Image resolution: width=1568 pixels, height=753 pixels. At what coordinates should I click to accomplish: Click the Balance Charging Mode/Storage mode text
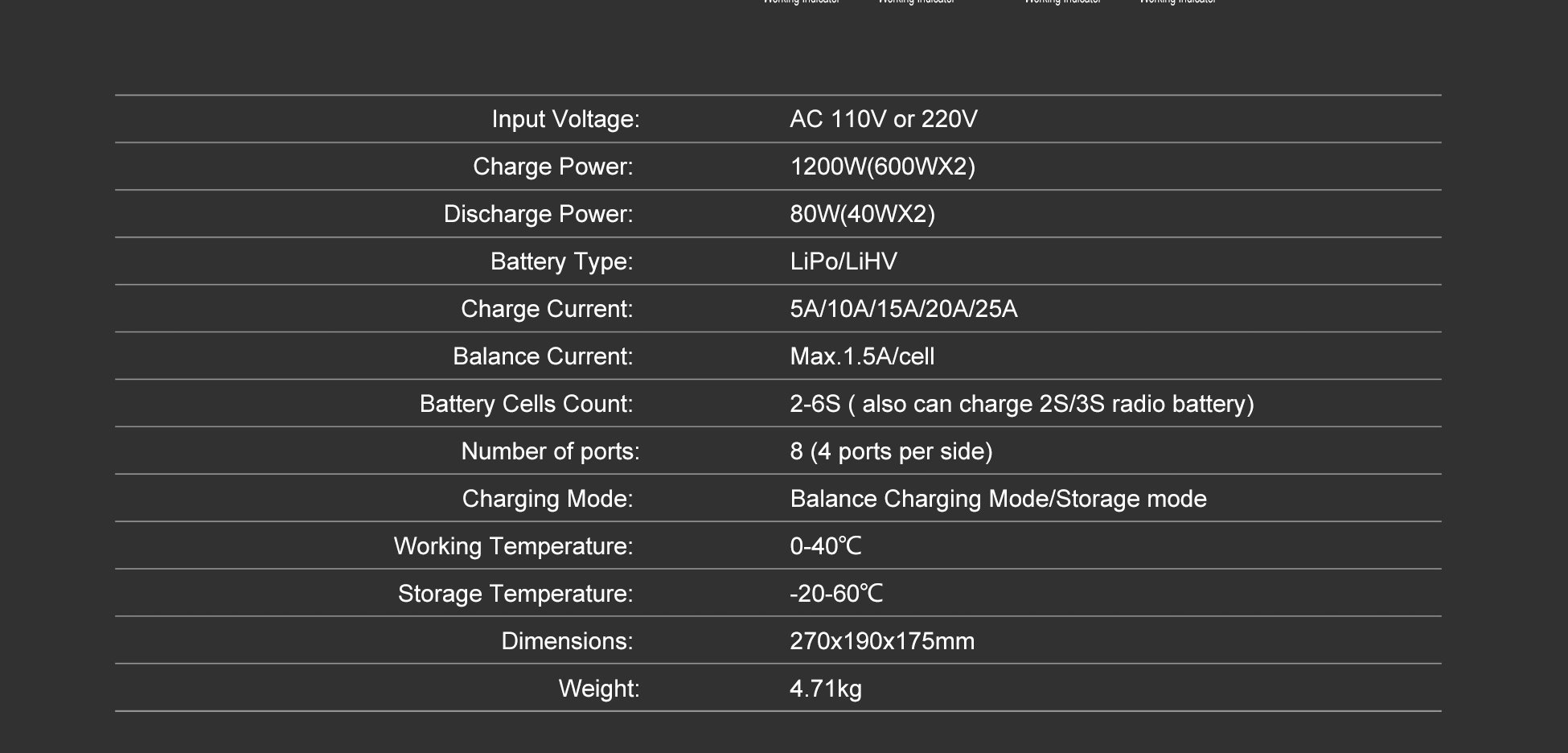[x=998, y=499]
